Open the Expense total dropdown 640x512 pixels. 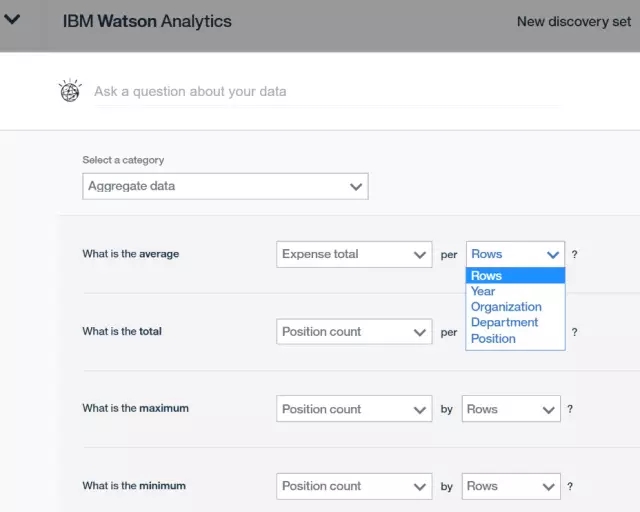354,254
